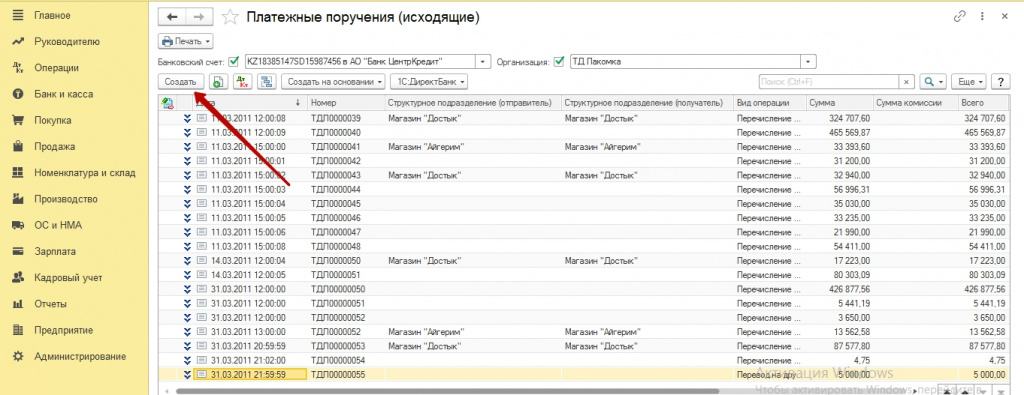Select the cell ТДЛ0000043 in Номер column
The height and width of the screenshot is (395, 1024).
click(346, 175)
